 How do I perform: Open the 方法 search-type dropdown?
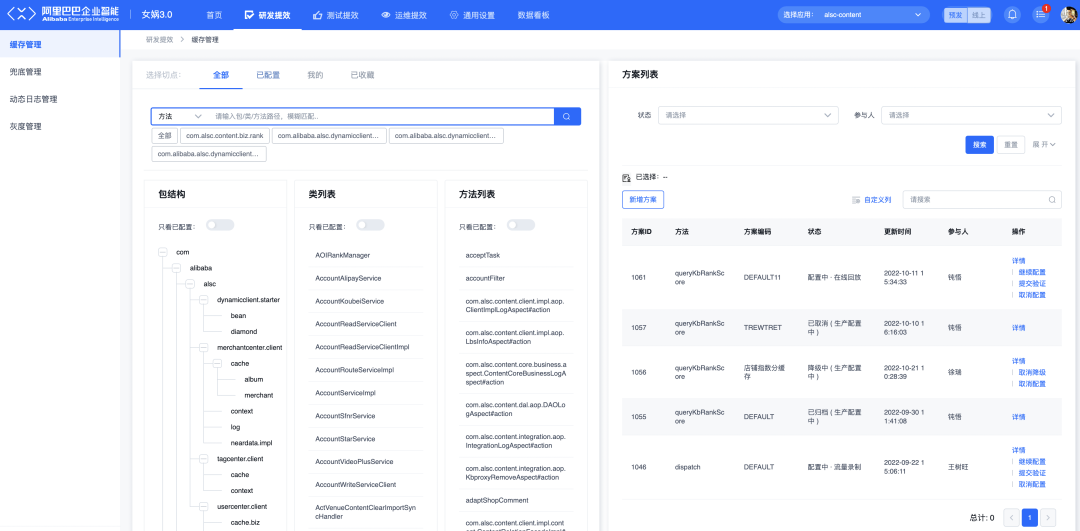(x=179, y=116)
